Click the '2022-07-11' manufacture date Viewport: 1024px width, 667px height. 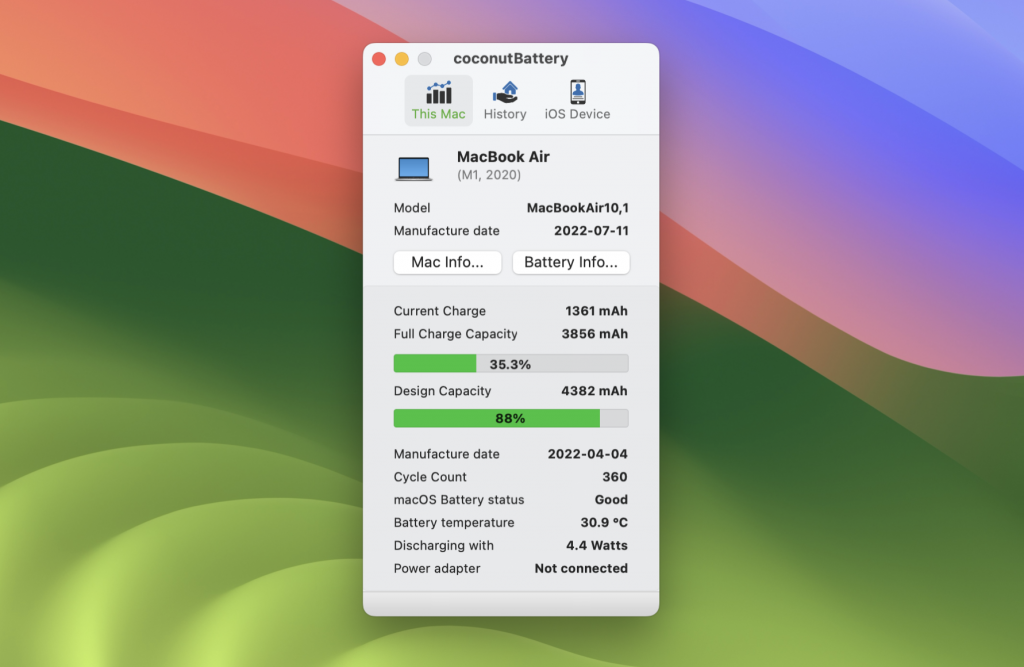(x=591, y=231)
